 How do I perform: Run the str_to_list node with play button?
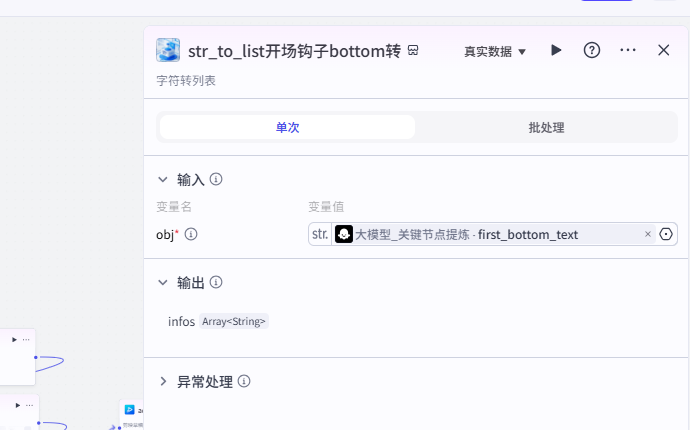[557, 50]
